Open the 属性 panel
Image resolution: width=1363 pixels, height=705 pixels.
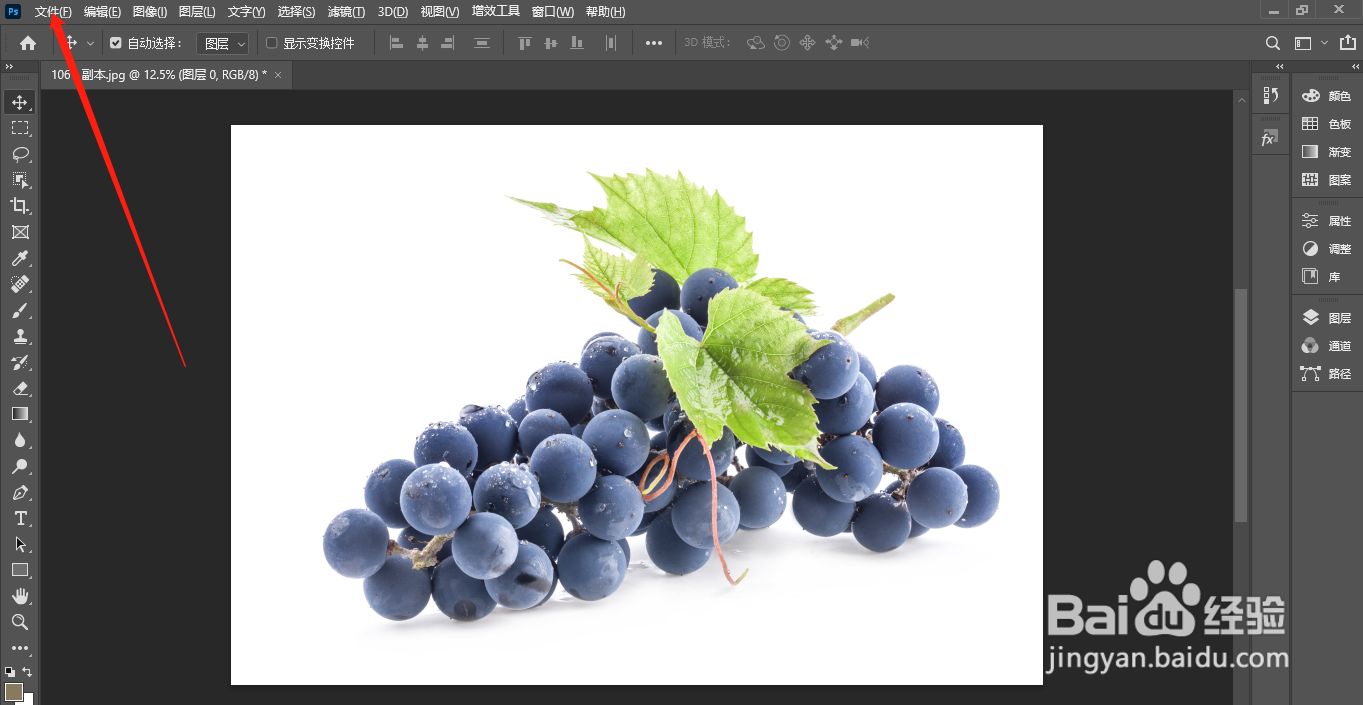(x=1326, y=221)
